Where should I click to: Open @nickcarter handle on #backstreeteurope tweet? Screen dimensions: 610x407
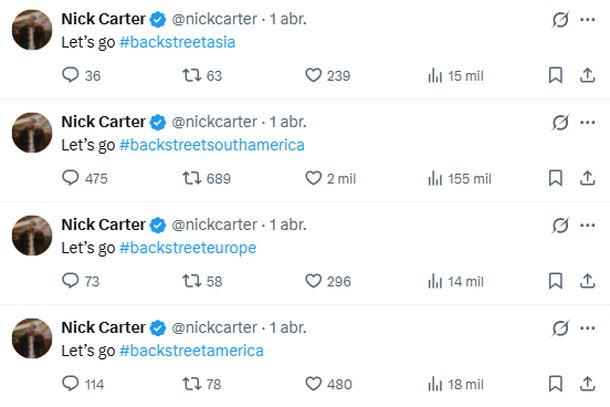(x=215, y=224)
